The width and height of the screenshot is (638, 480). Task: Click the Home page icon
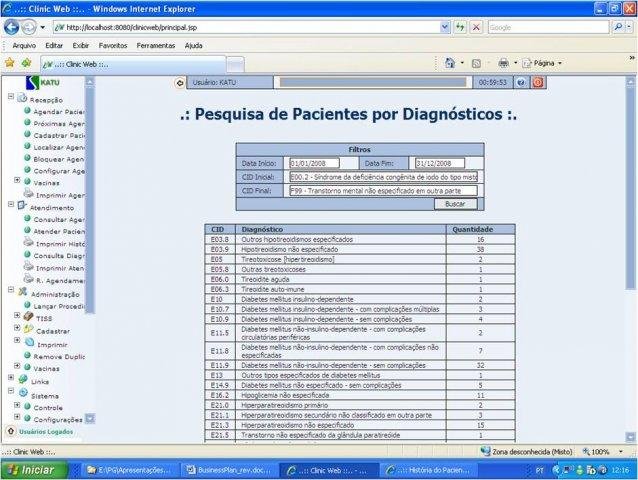[450, 63]
